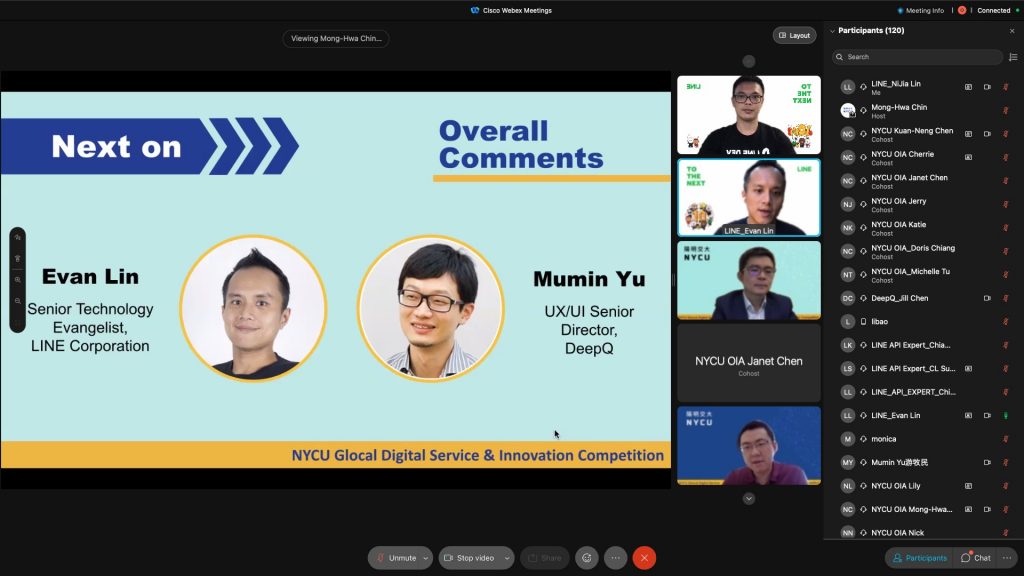1024x576 pixels.
Task: Click the card icon for NYCU OIA Lily
Action: (x=968, y=486)
